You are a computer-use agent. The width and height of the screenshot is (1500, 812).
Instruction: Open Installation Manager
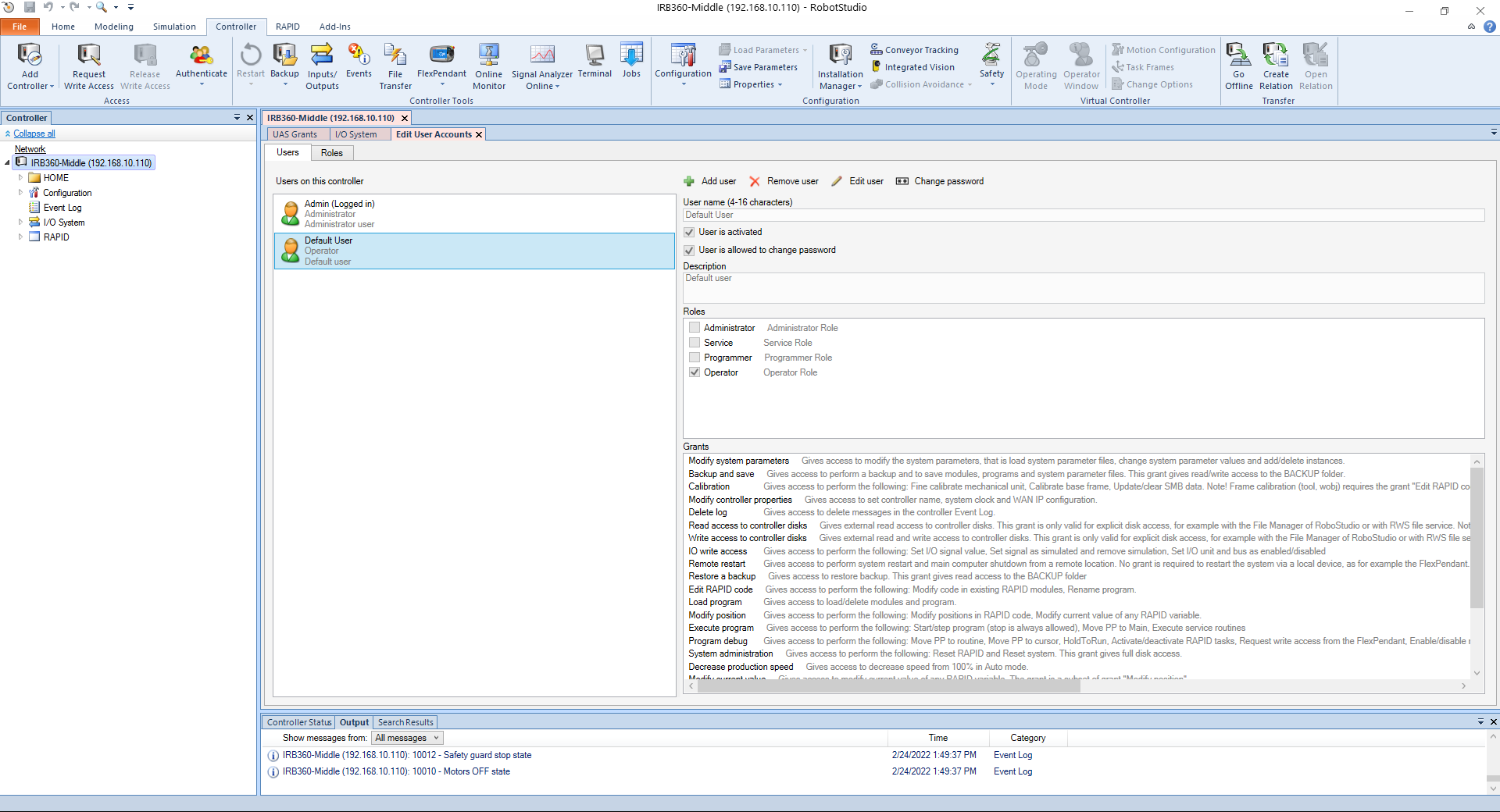coord(841,66)
